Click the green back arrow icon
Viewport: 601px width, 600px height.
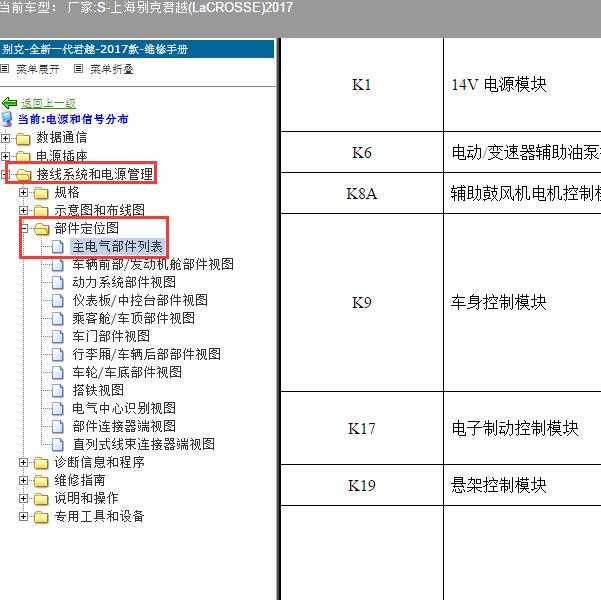coord(9,103)
